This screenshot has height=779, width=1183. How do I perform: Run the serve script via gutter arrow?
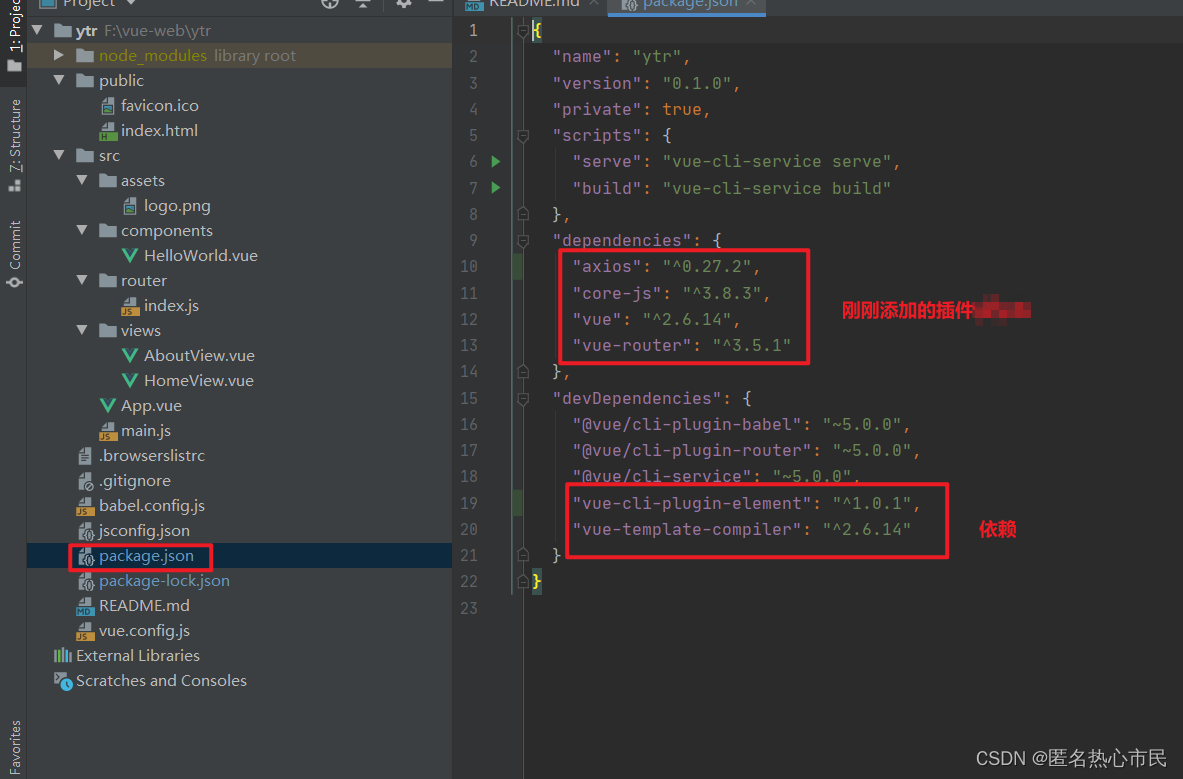click(x=495, y=161)
